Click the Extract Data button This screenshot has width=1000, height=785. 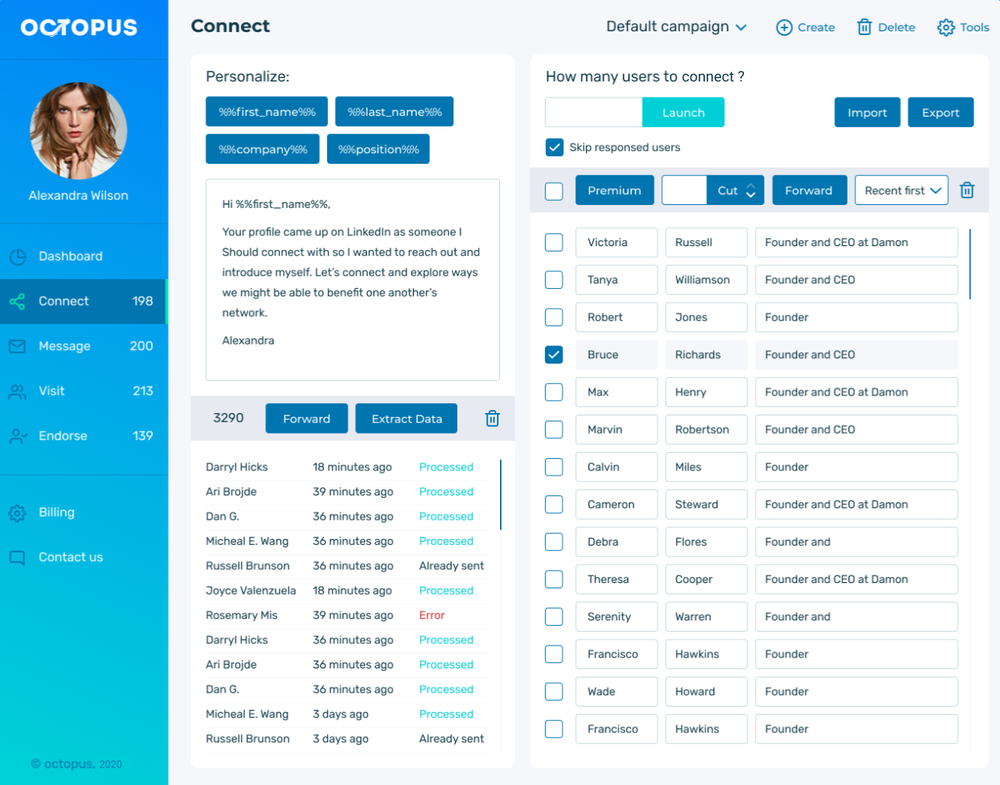pyautogui.click(x=406, y=418)
